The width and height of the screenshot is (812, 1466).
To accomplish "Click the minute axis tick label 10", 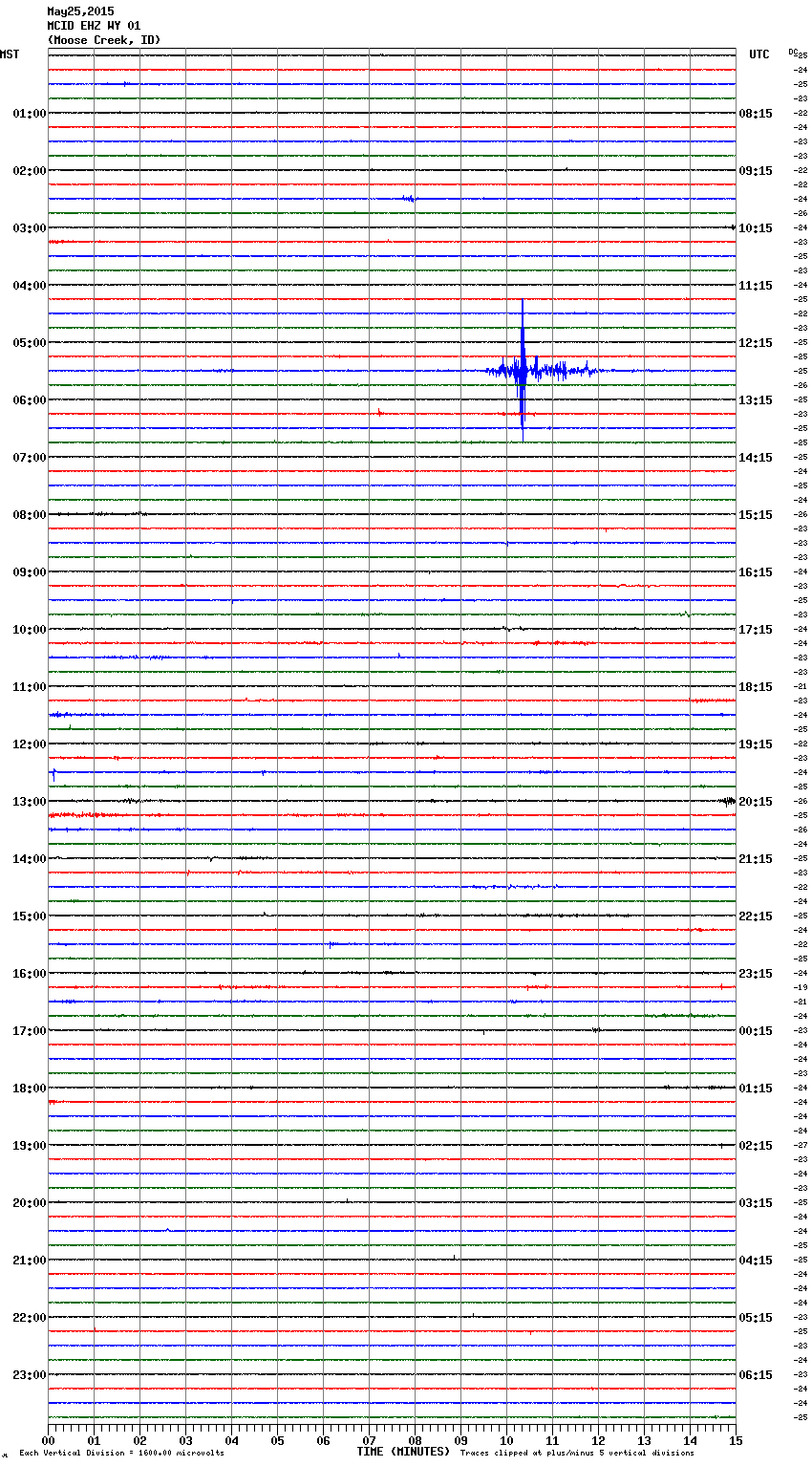I will click(x=506, y=1440).
